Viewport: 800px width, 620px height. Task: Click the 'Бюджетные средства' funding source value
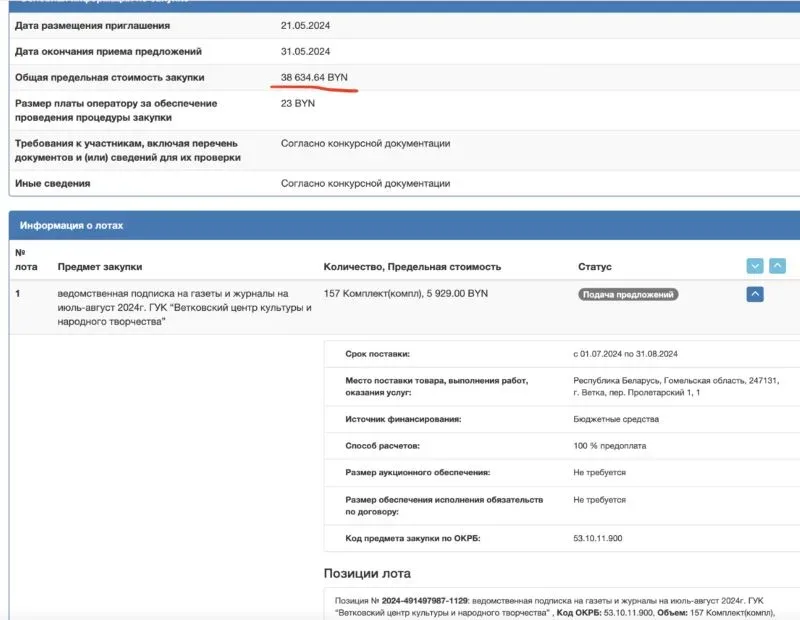[x=616, y=419]
